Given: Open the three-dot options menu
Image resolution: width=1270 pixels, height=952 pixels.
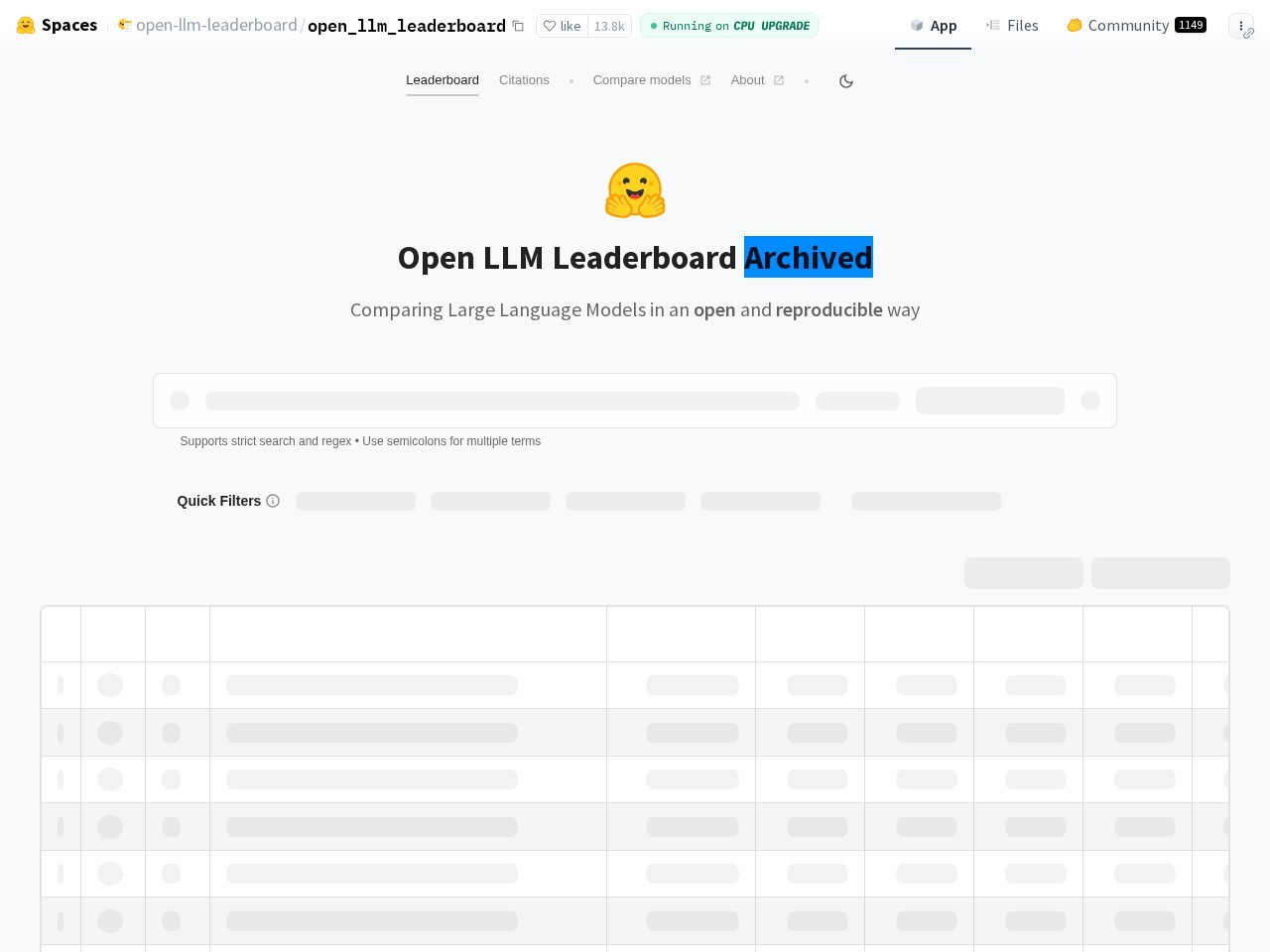Looking at the screenshot, I should (x=1243, y=26).
